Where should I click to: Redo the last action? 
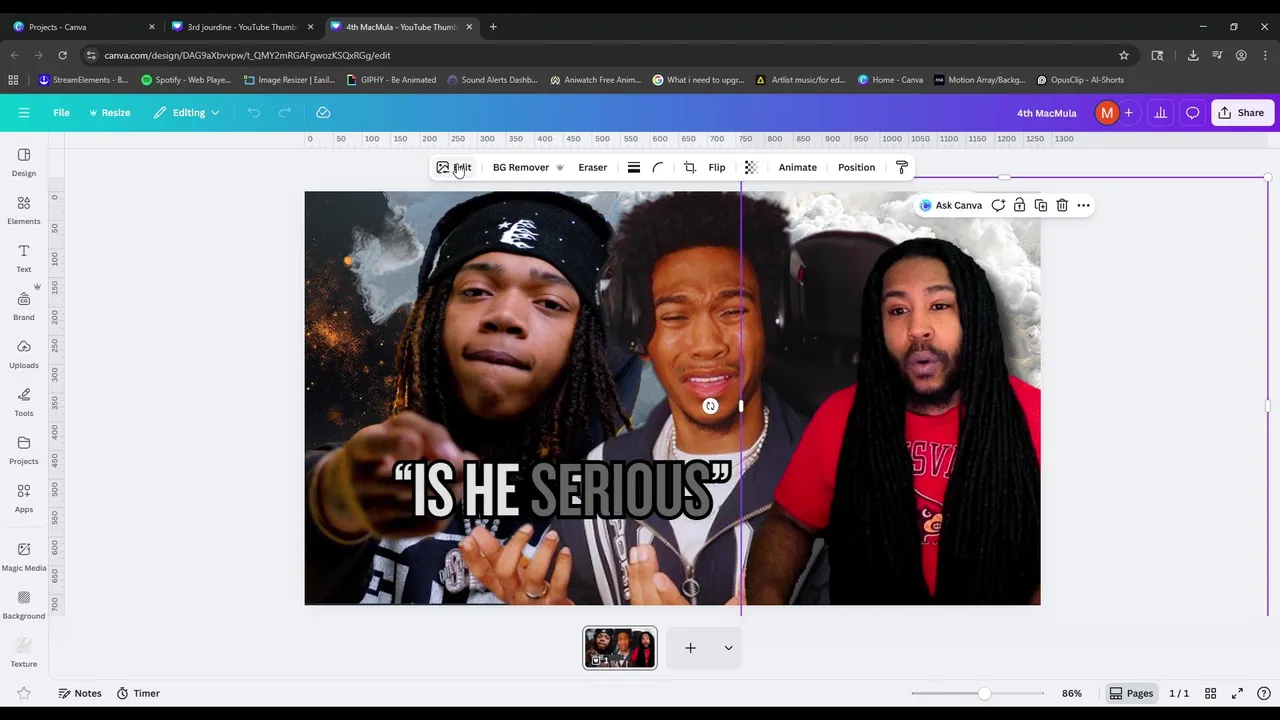coord(285,113)
